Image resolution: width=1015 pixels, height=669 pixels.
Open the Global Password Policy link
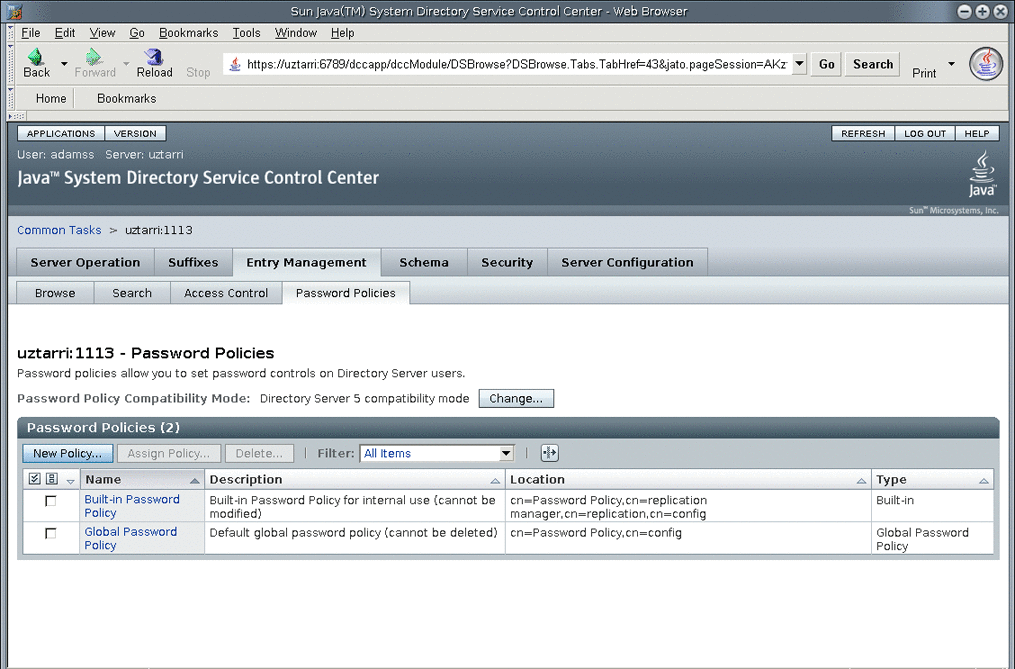(x=130, y=538)
